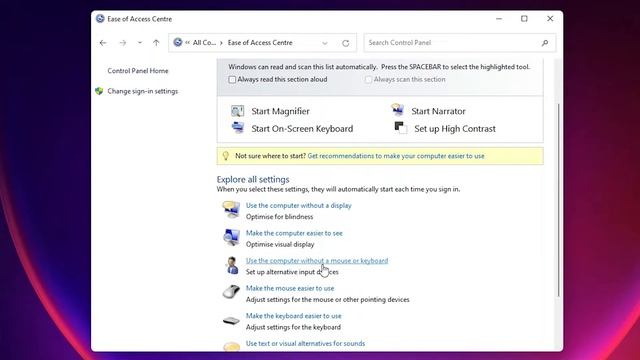The height and width of the screenshot is (360, 640).
Task: Click the Start Narrator icon
Action: 397,110
